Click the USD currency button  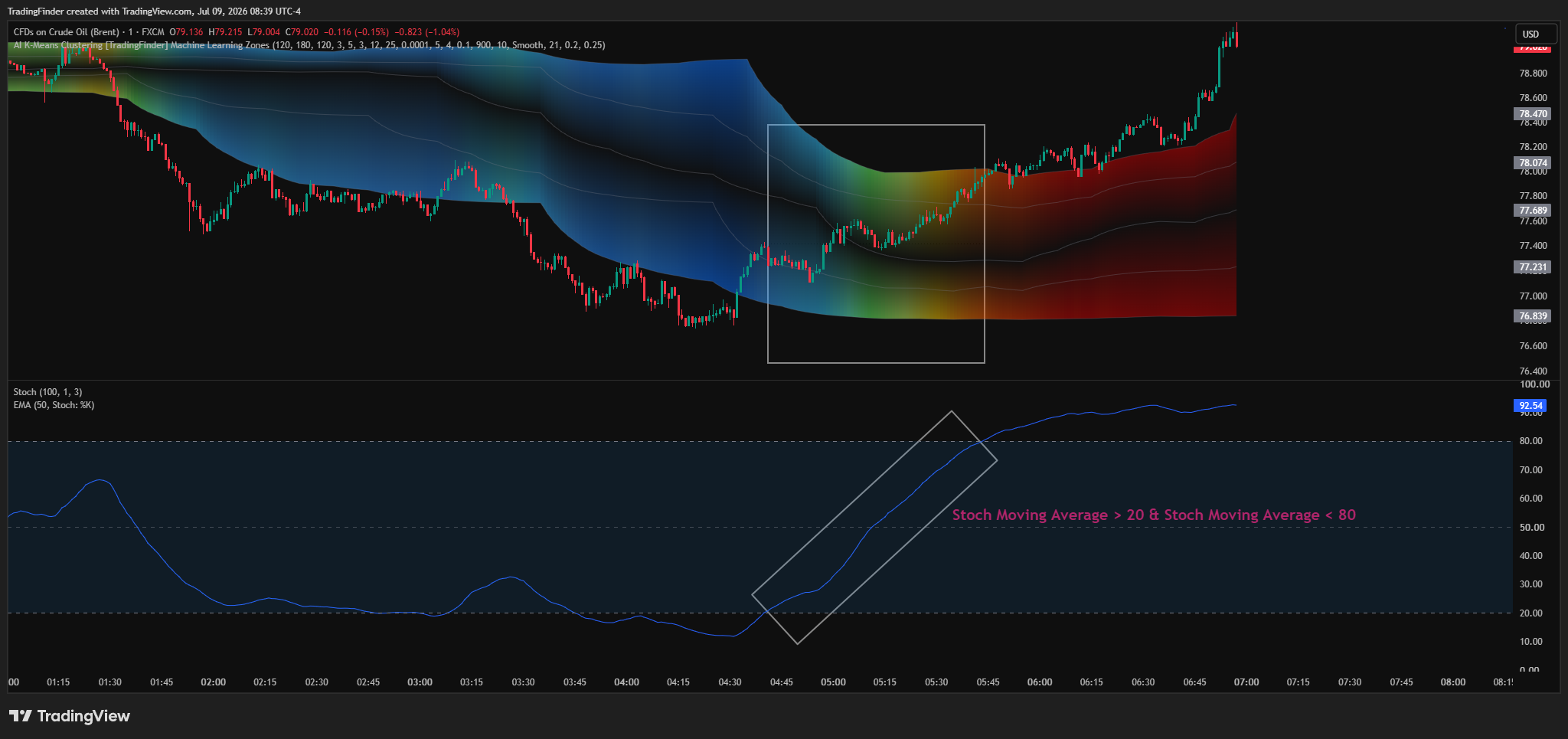click(x=1535, y=34)
